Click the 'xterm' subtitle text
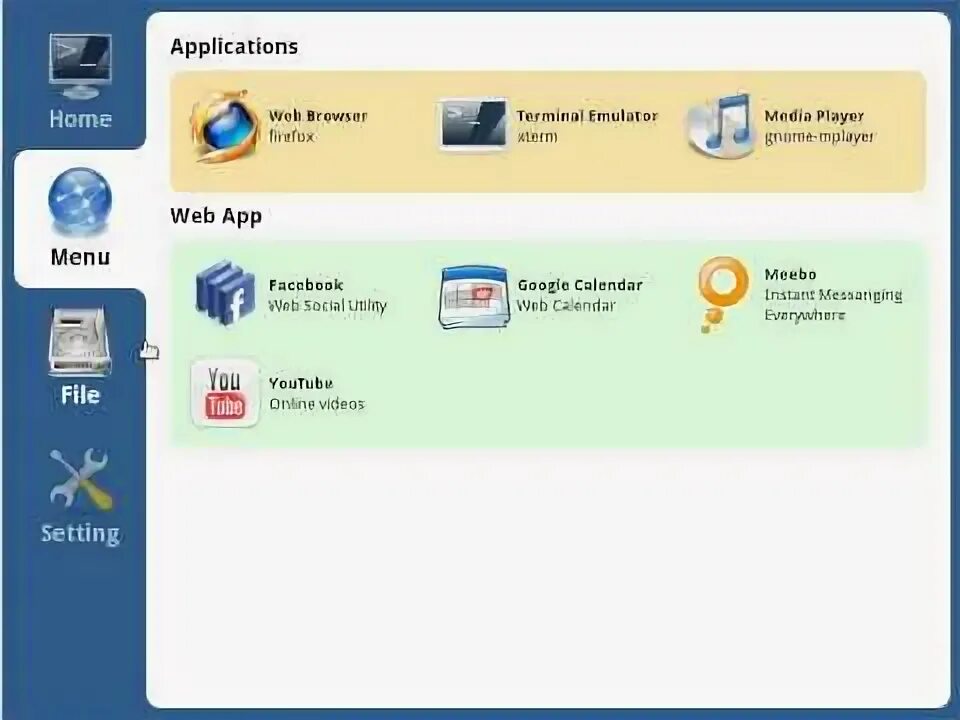The height and width of the screenshot is (720, 960). 537,136
